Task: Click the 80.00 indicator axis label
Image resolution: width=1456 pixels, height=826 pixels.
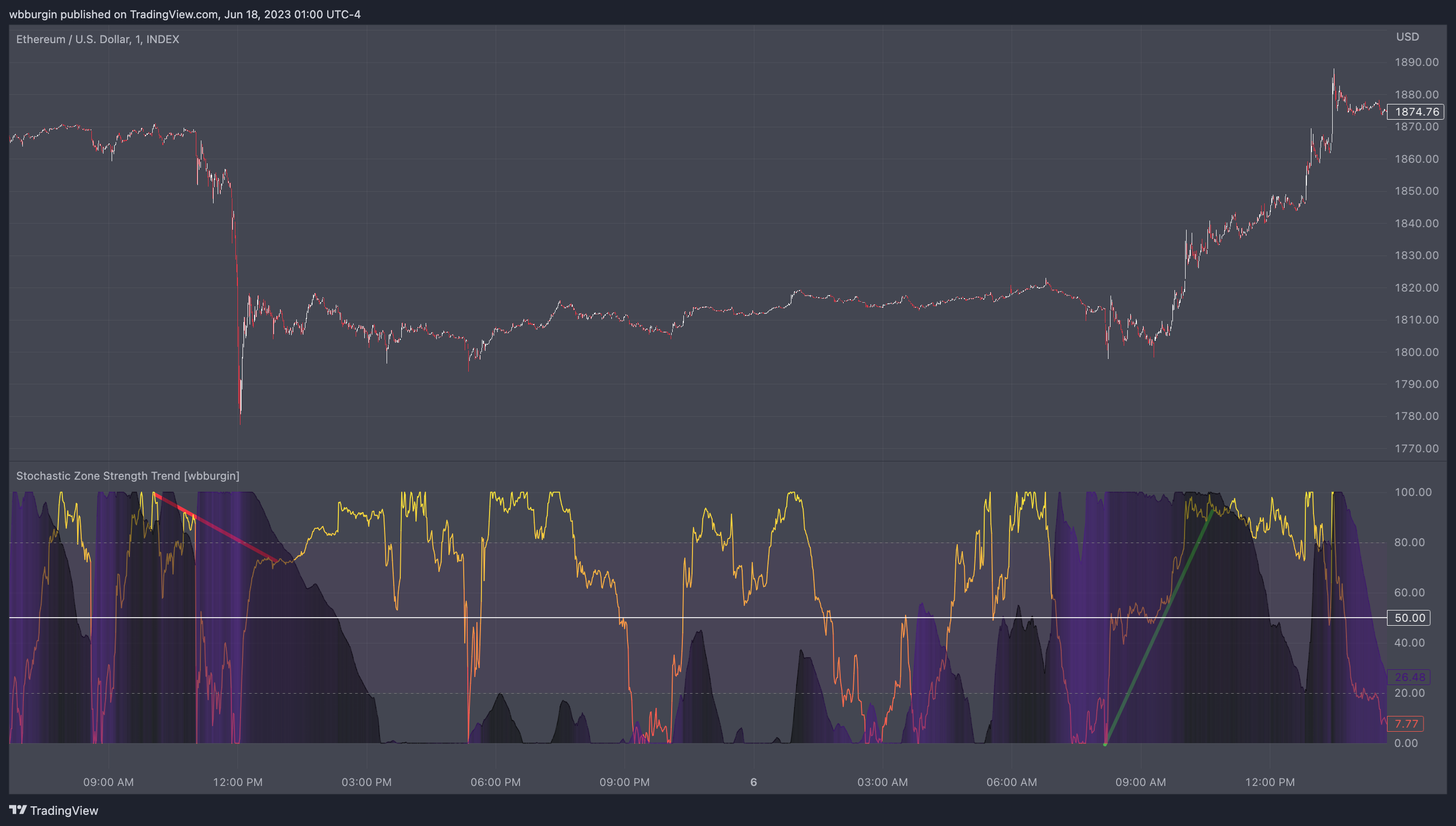Action: pos(1409,543)
